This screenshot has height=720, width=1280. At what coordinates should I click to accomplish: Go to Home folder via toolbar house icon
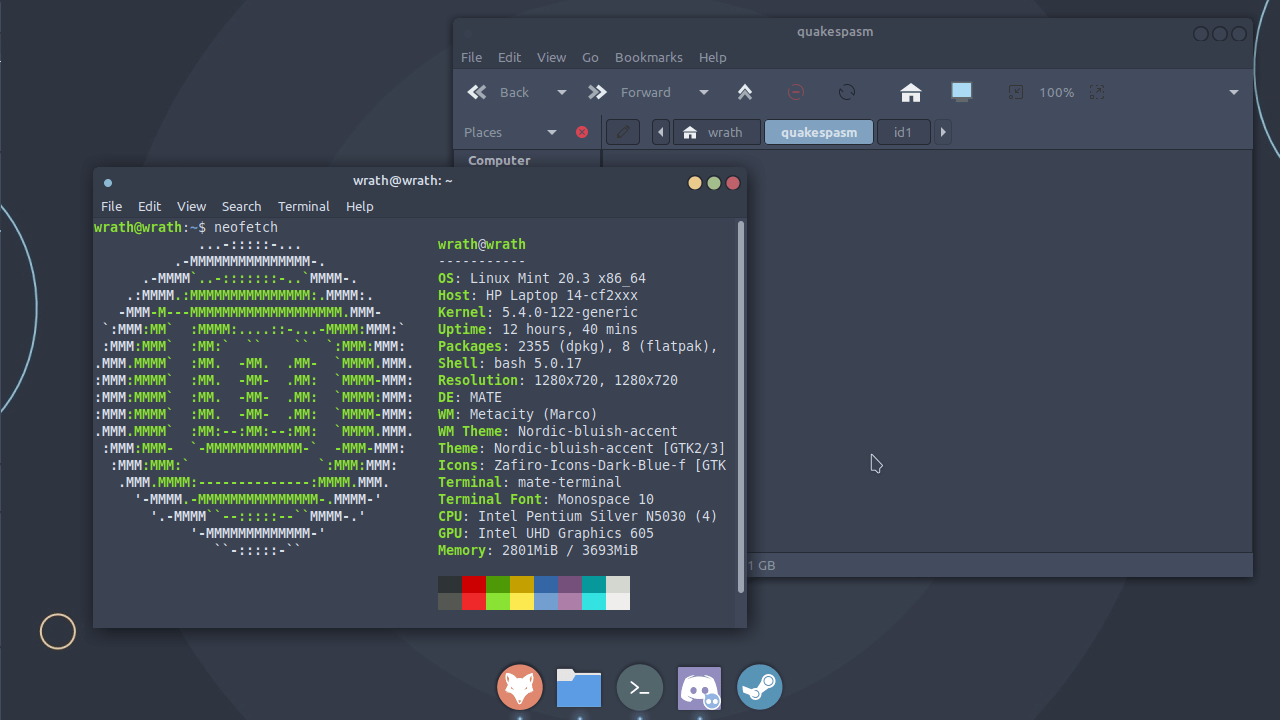[910, 92]
